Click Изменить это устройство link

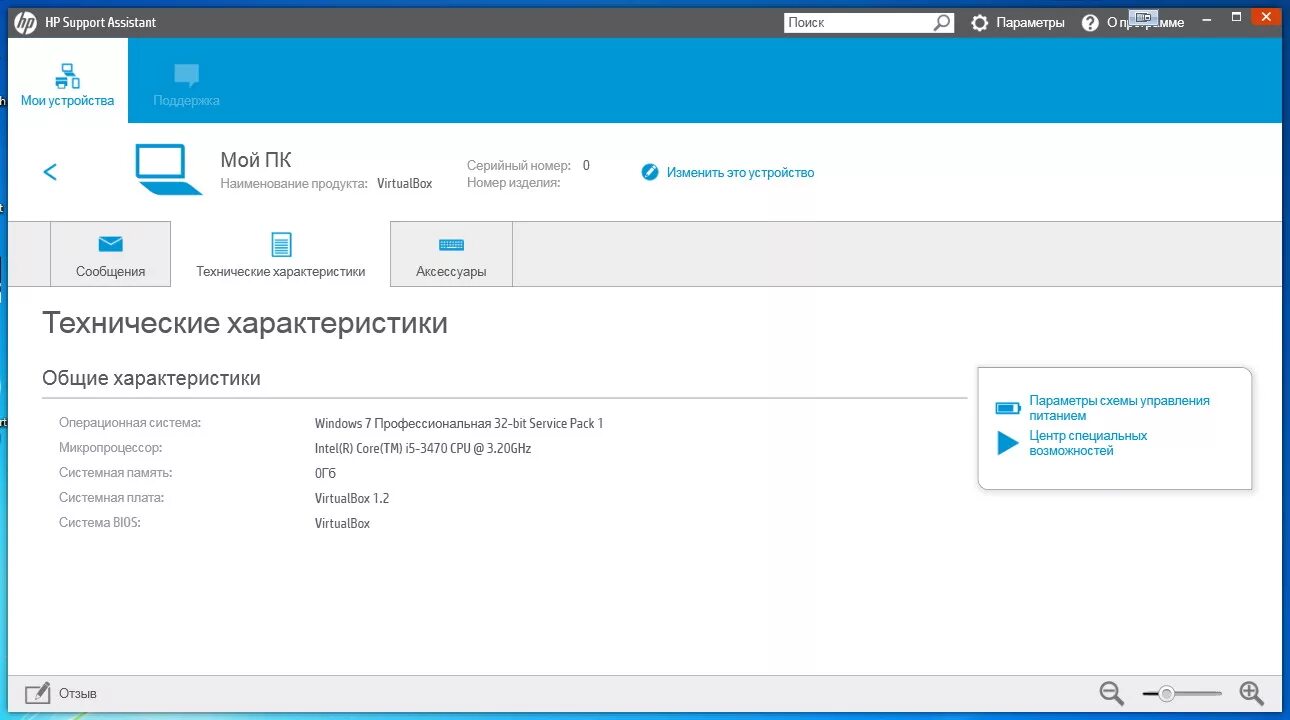[740, 172]
